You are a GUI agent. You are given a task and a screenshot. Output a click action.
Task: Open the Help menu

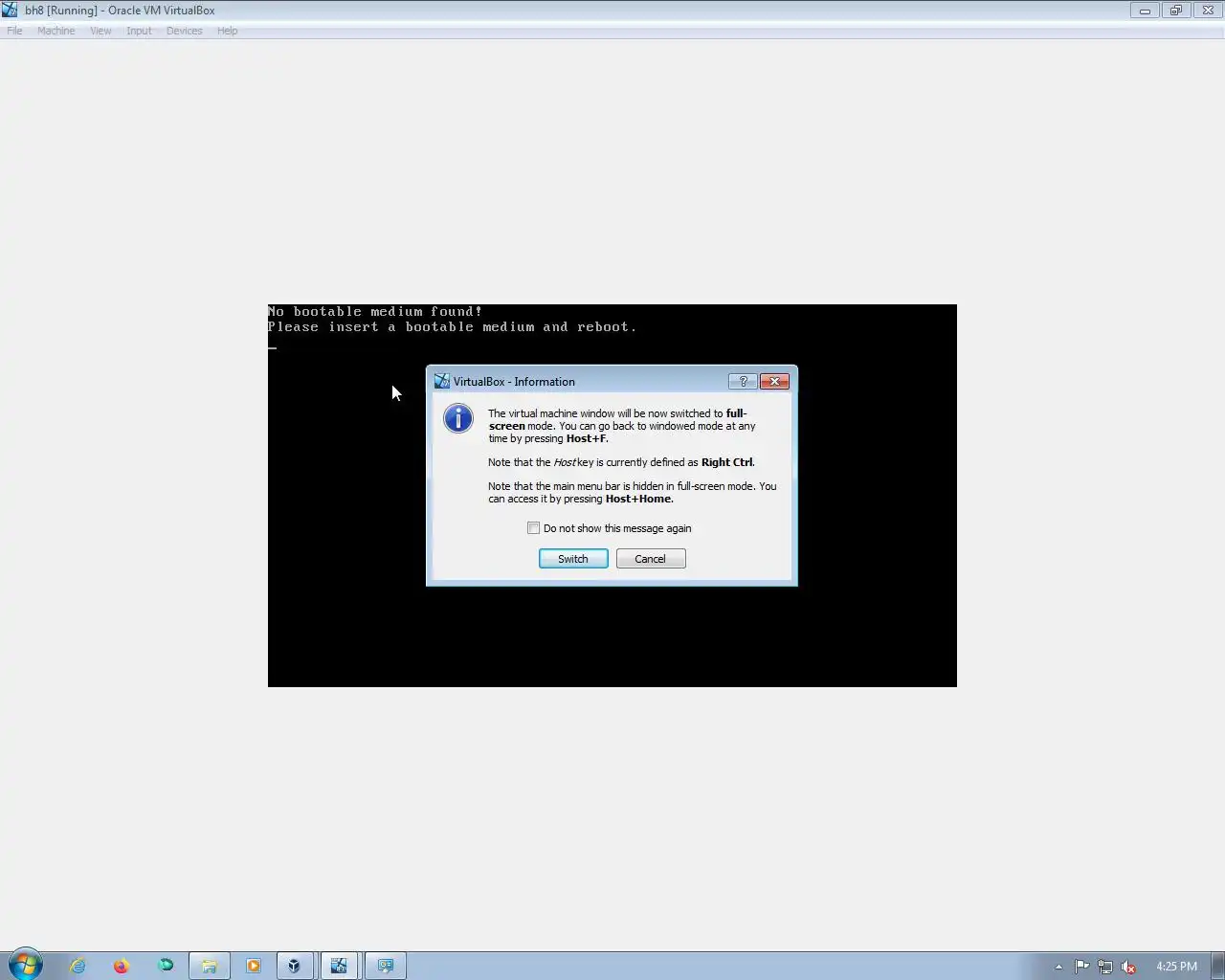pyautogui.click(x=227, y=31)
